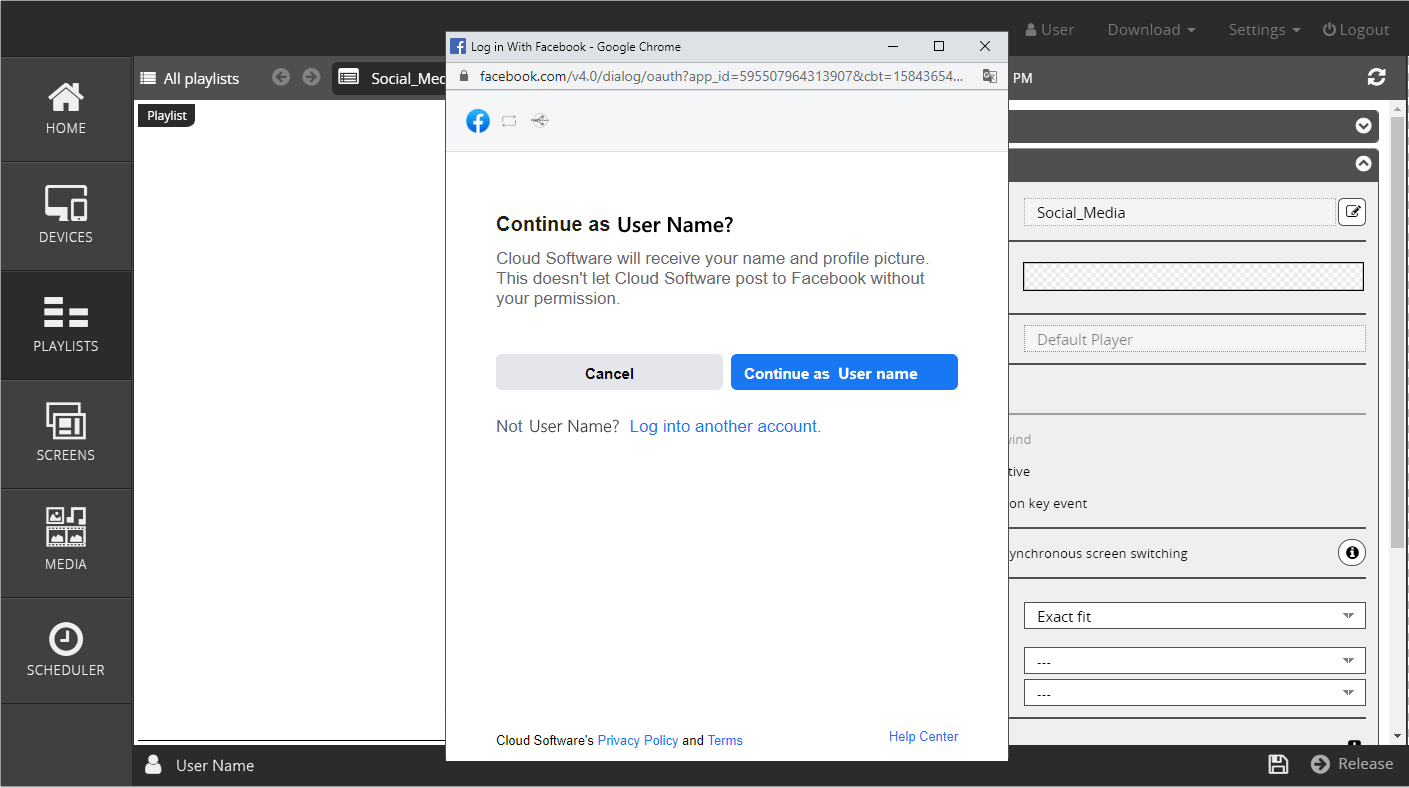
Task: Open the All playlists list
Action: [190, 78]
